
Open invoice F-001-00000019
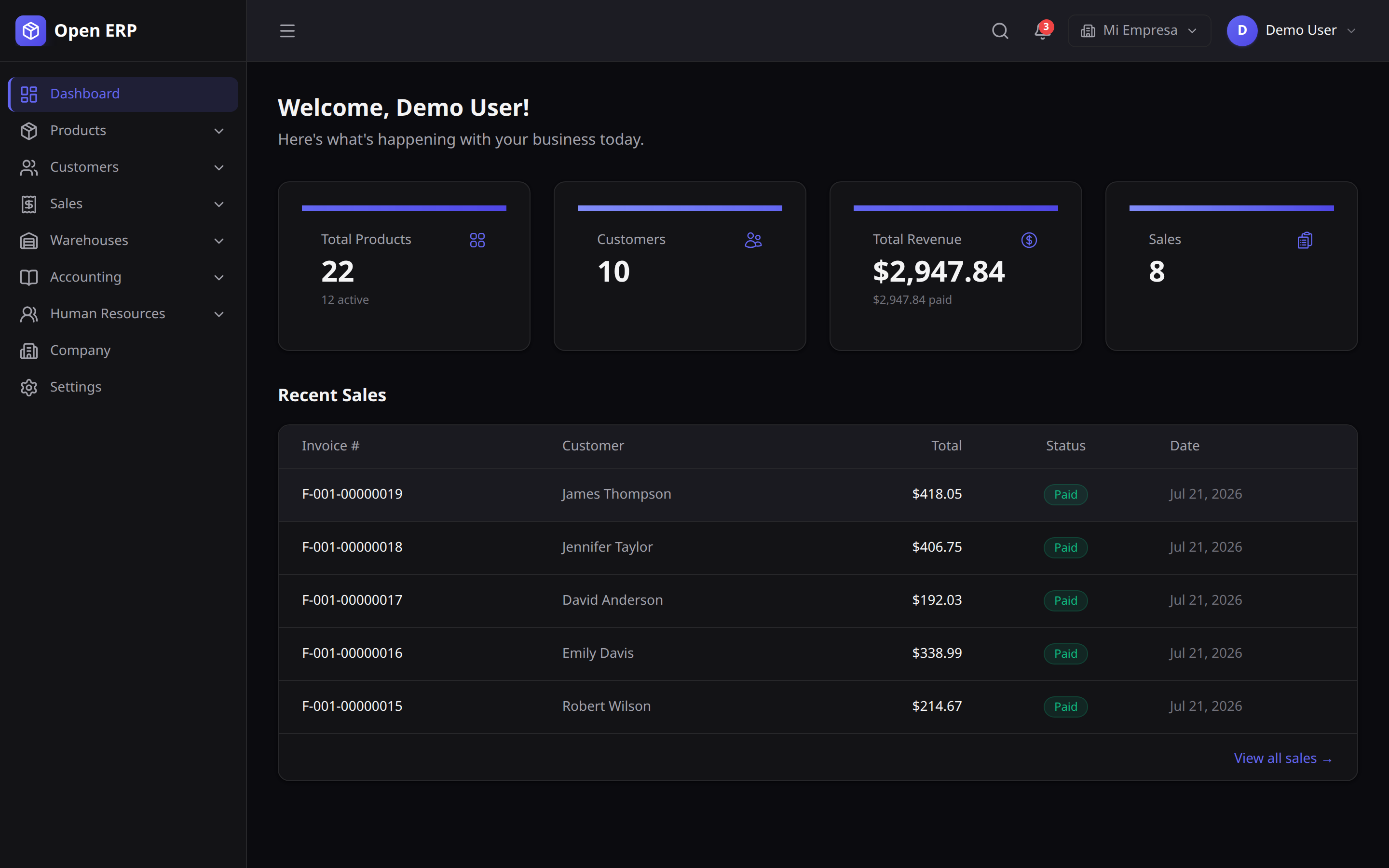pos(352,494)
